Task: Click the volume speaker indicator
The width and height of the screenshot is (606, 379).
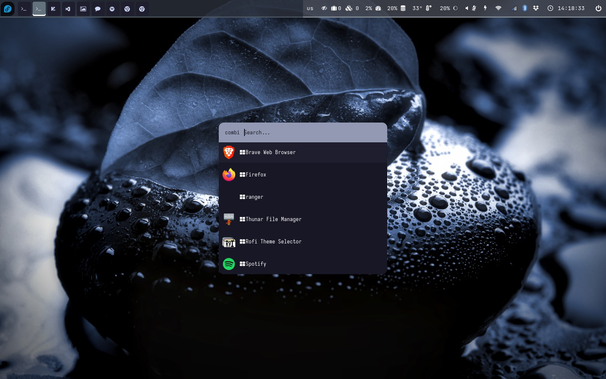Action: tap(466, 8)
